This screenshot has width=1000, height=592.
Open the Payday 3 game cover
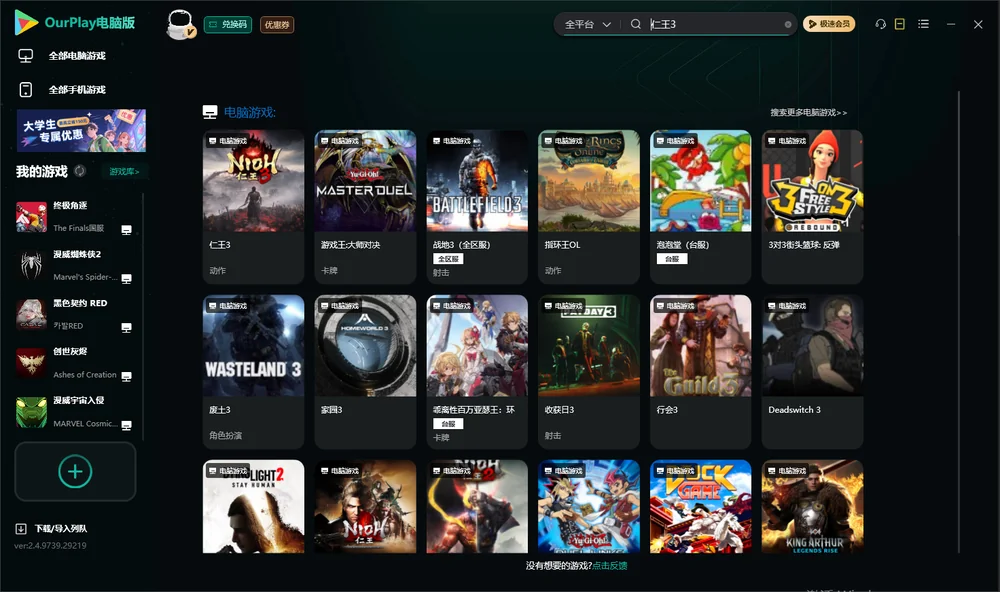coord(589,345)
